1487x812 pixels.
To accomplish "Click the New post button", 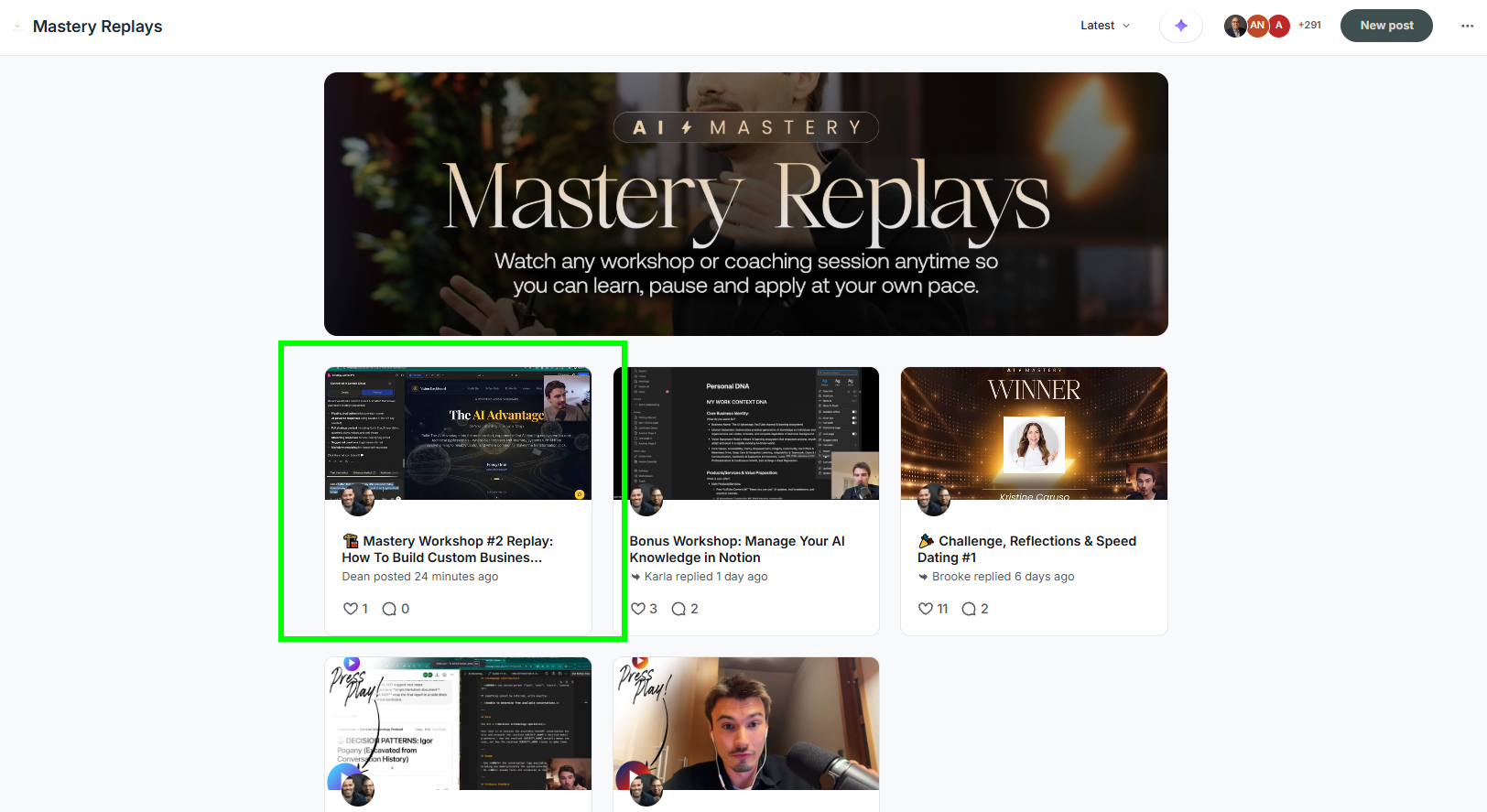I will pyautogui.click(x=1386, y=26).
